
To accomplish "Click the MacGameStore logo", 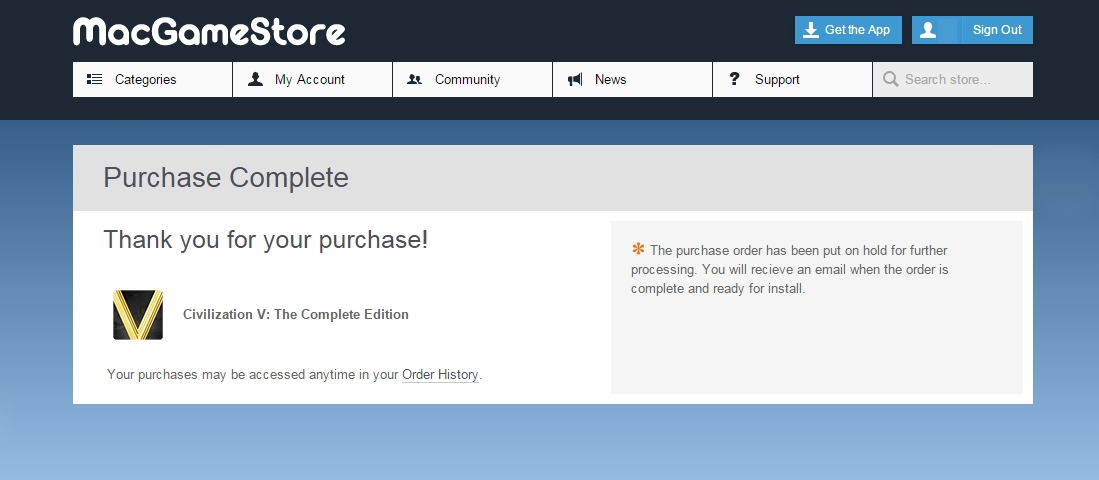I will [209, 32].
